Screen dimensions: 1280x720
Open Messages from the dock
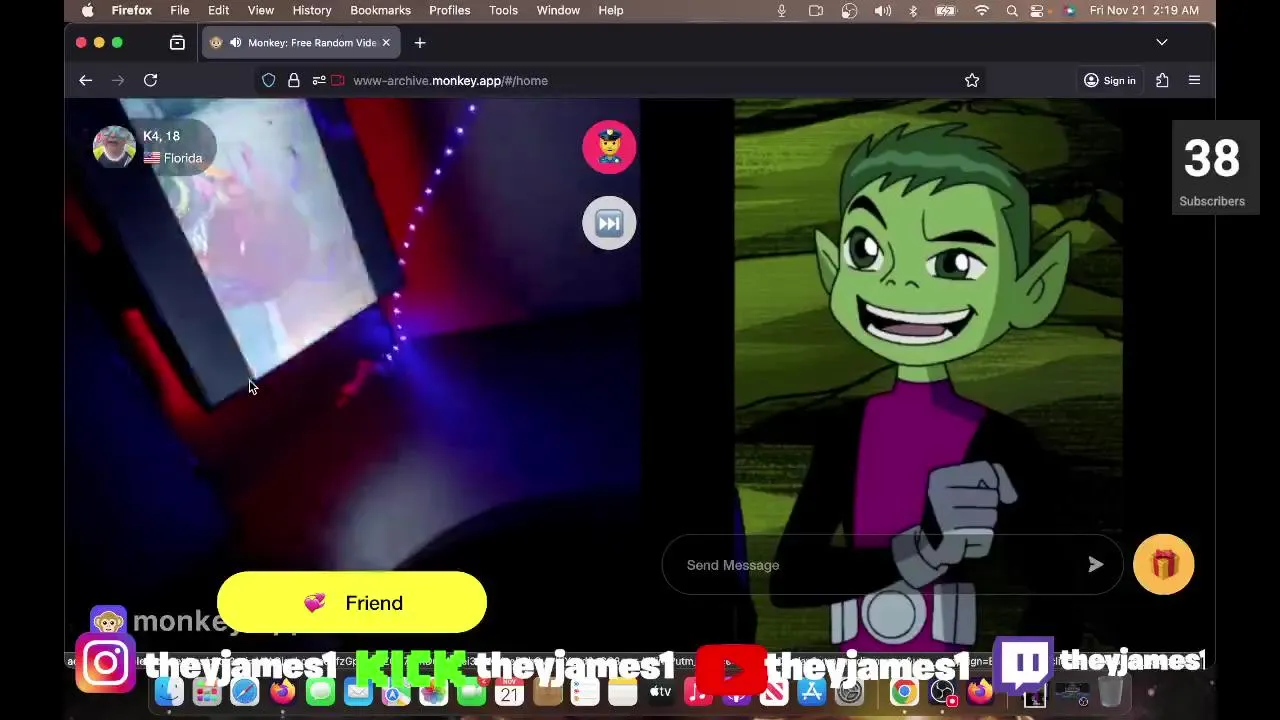[320, 691]
